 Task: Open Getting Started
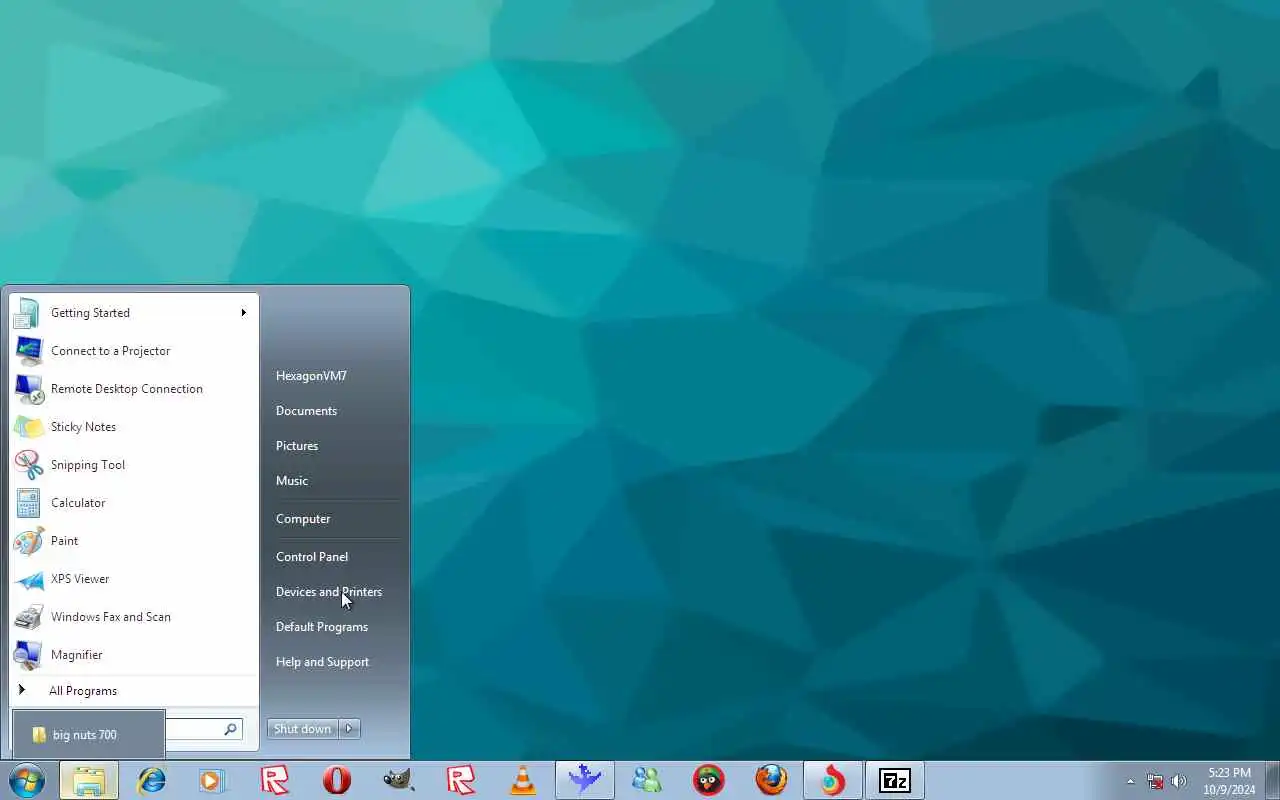pos(134,313)
